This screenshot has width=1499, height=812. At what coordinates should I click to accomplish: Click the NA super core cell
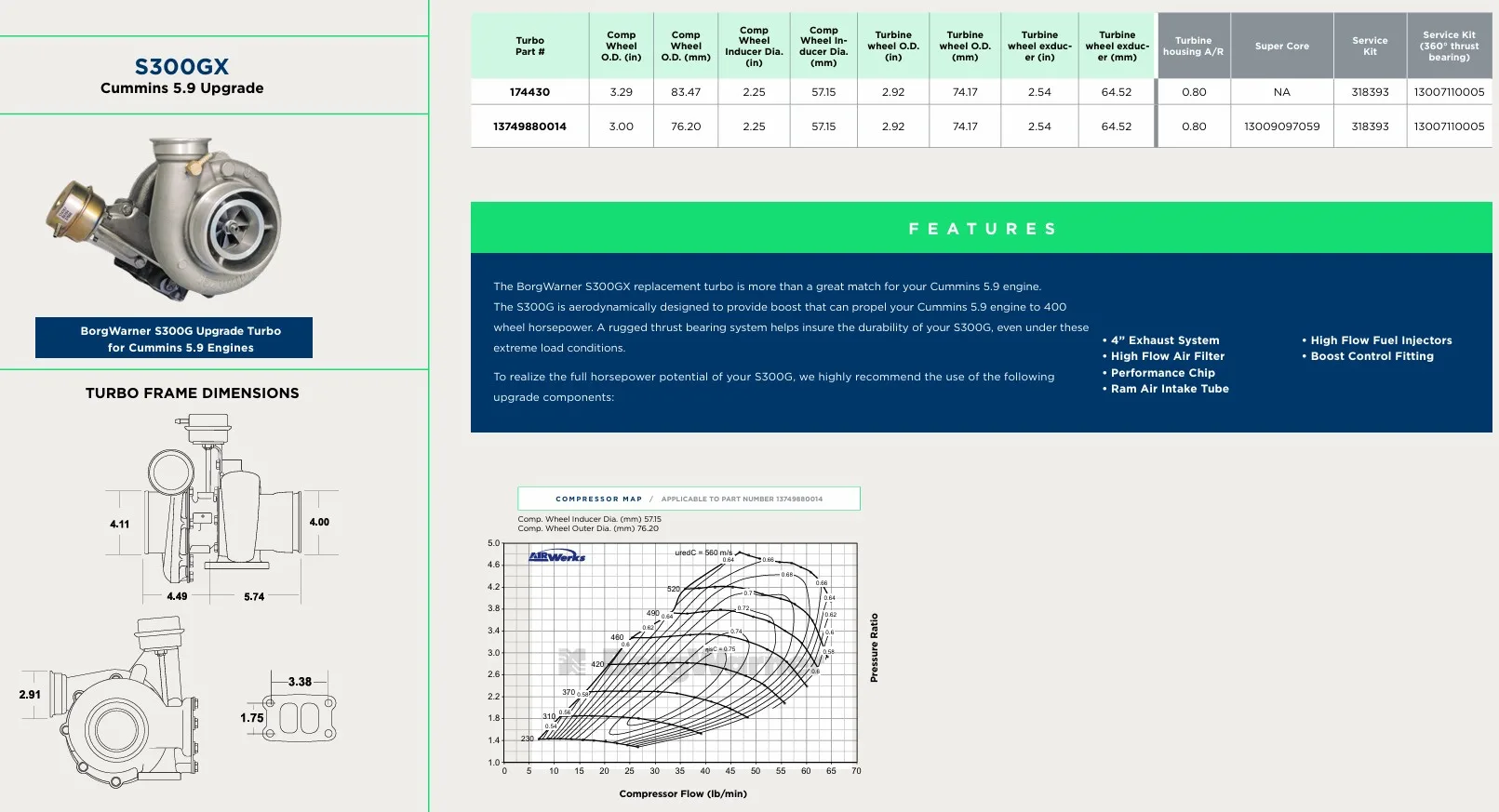(x=1282, y=92)
